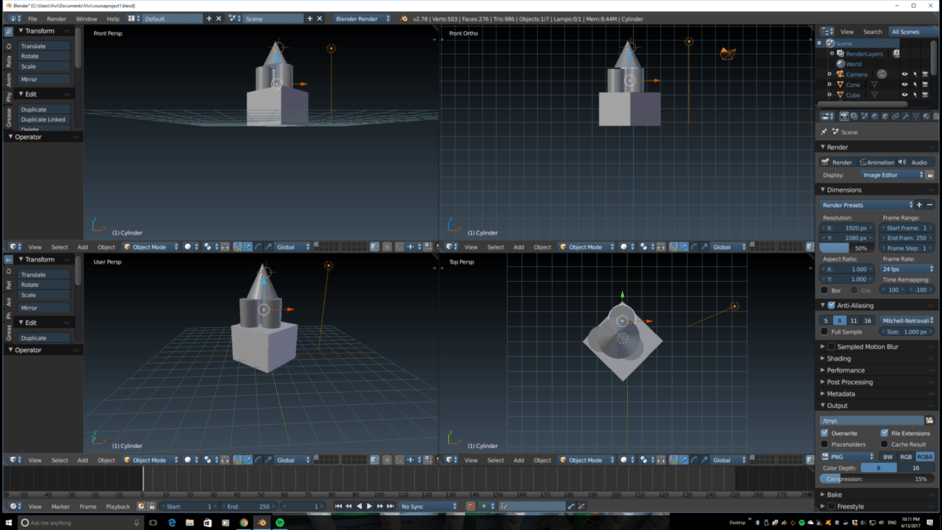The image size is (942, 530).
Task: Click the Cone object icon in the outliner
Action: click(840, 85)
